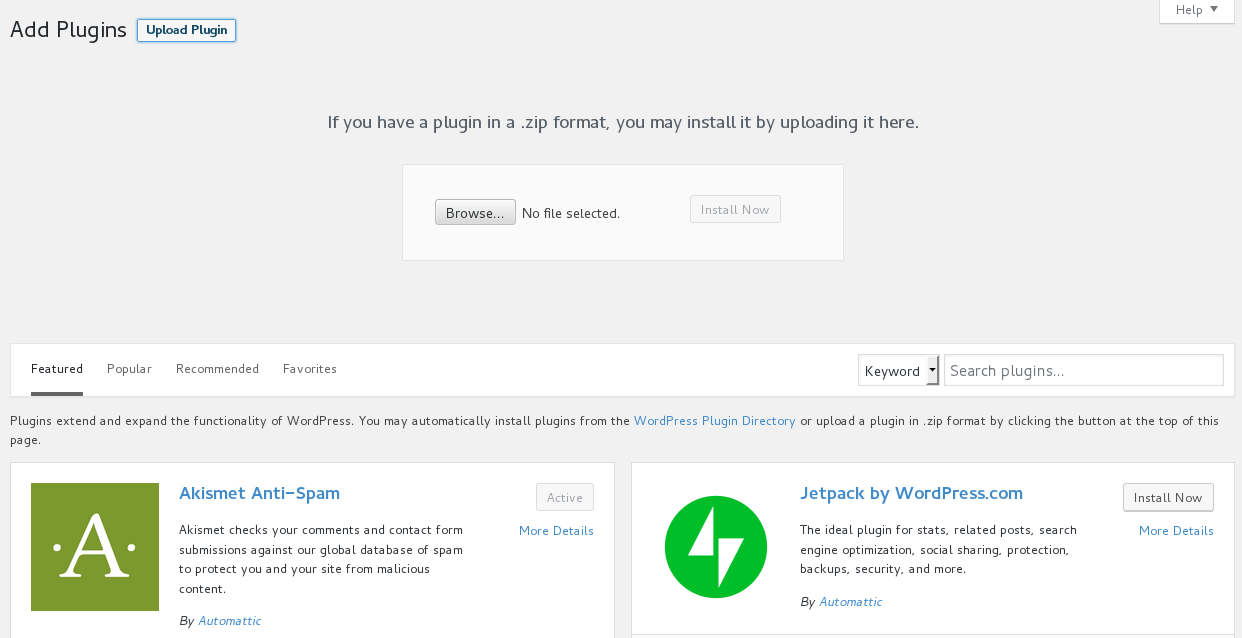Open the Keyword search filter dropdown
The image size is (1242, 638).
click(898, 370)
